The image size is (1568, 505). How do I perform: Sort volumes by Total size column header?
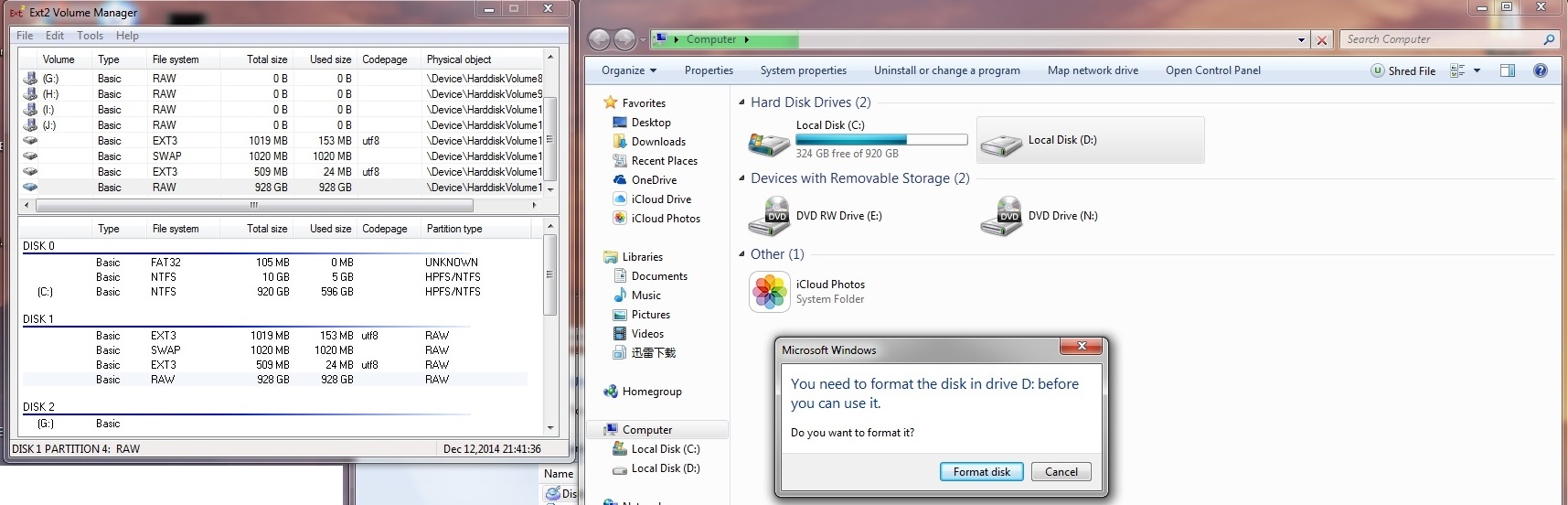(x=256, y=59)
